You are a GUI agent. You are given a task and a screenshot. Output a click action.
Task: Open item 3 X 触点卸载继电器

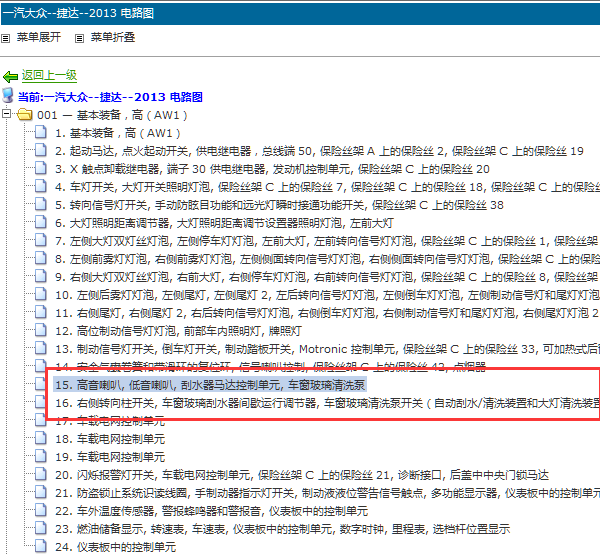coord(272,169)
